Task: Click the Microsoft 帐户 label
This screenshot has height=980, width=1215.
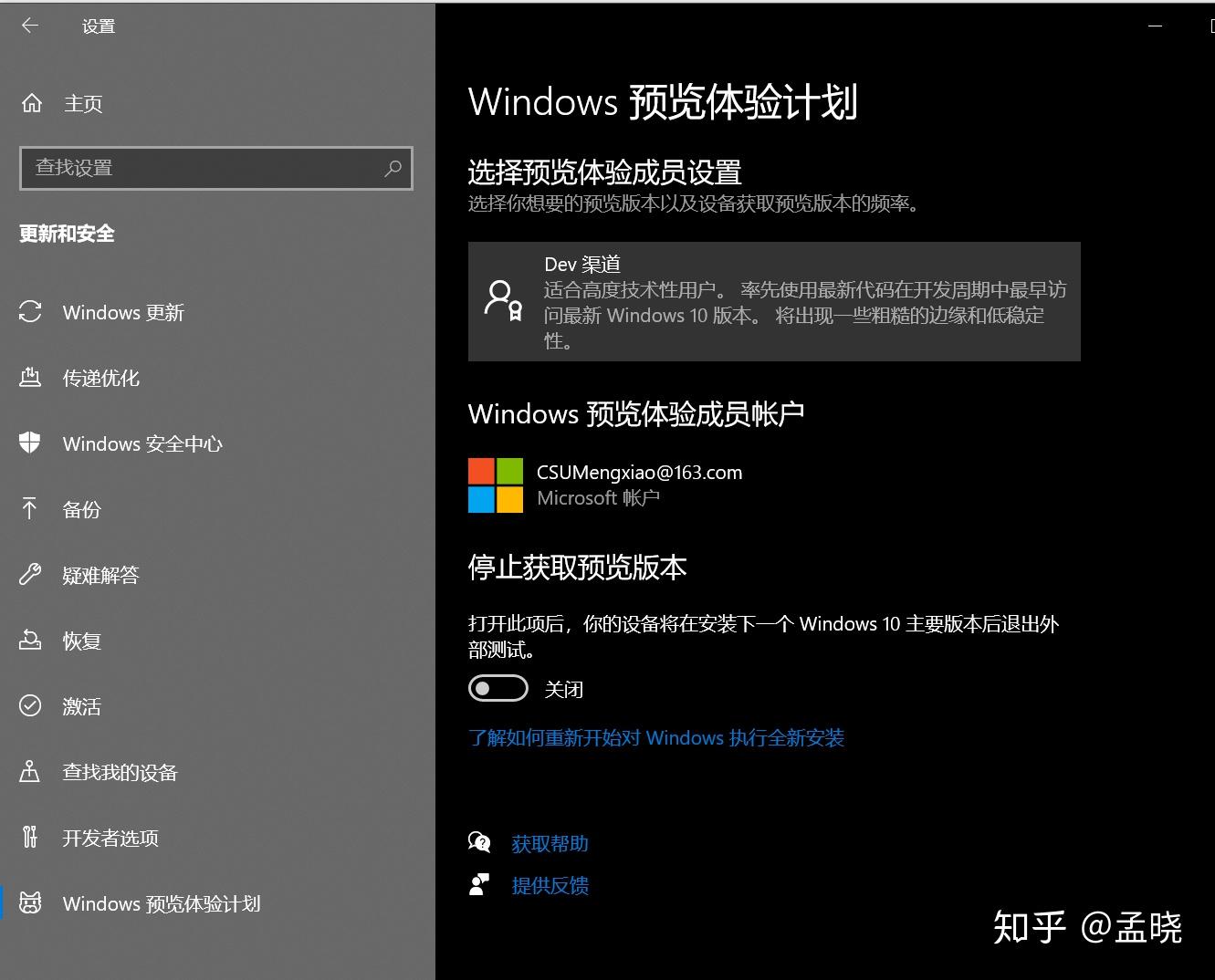Action: (598, 498)
